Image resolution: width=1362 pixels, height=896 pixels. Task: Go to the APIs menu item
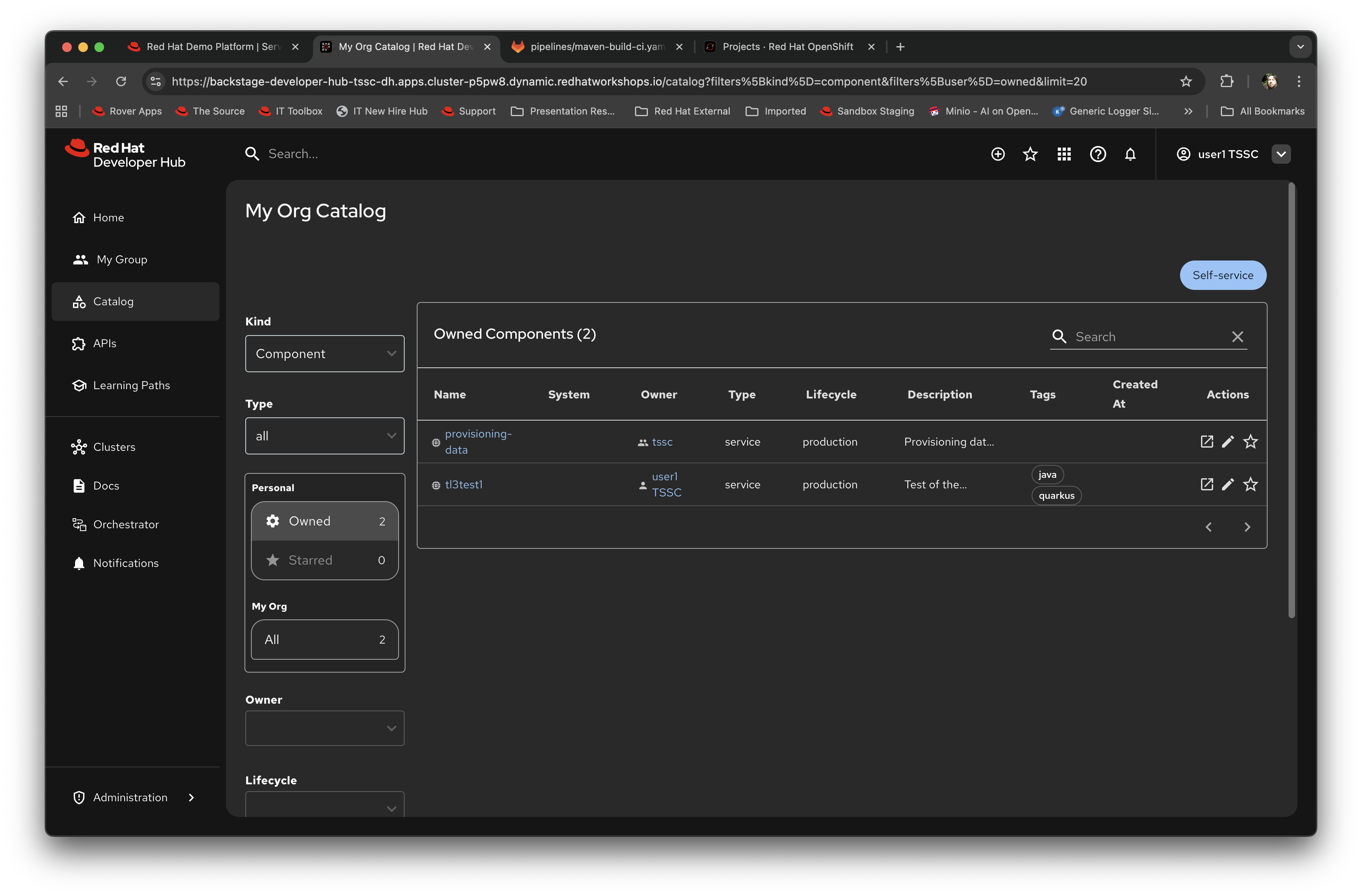(105, 343)
